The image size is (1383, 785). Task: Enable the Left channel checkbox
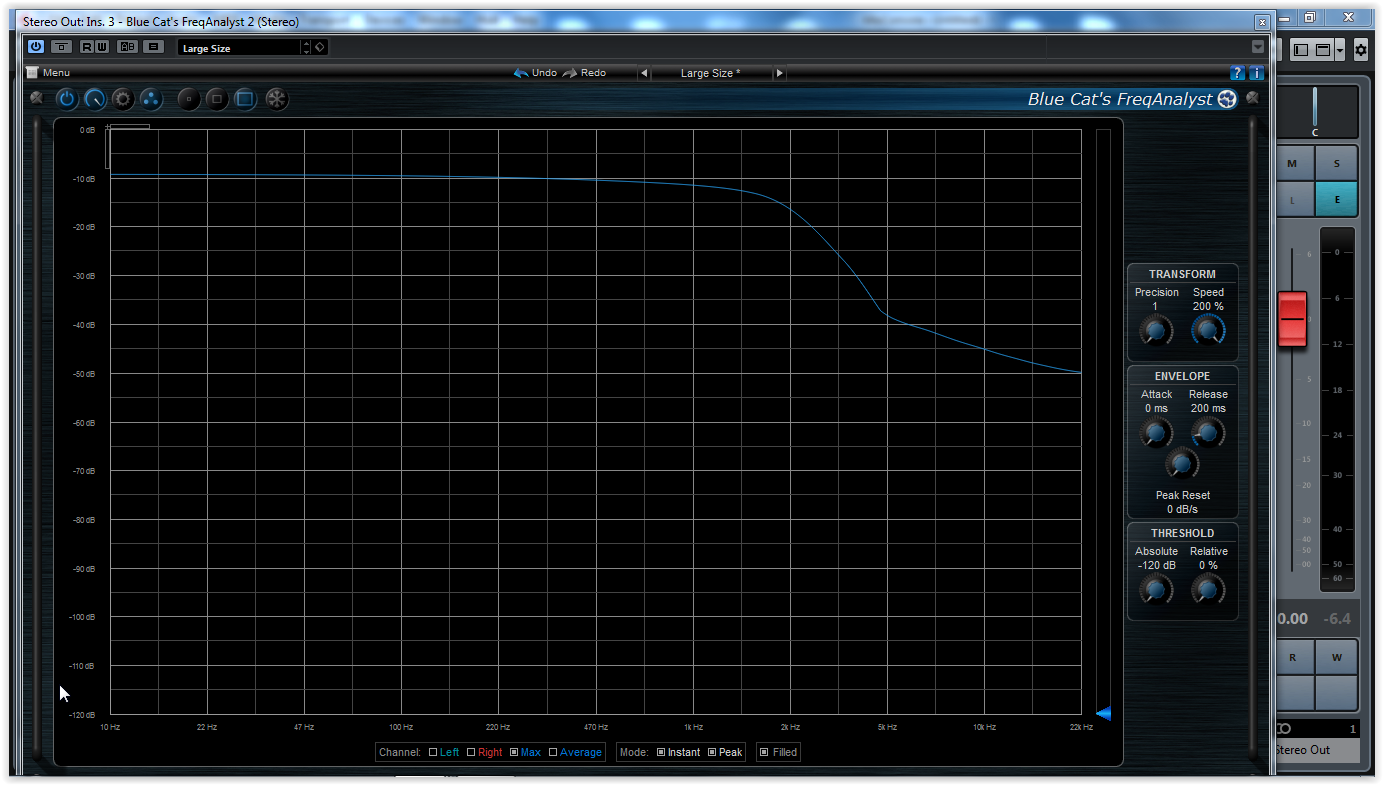click(433, 752)
